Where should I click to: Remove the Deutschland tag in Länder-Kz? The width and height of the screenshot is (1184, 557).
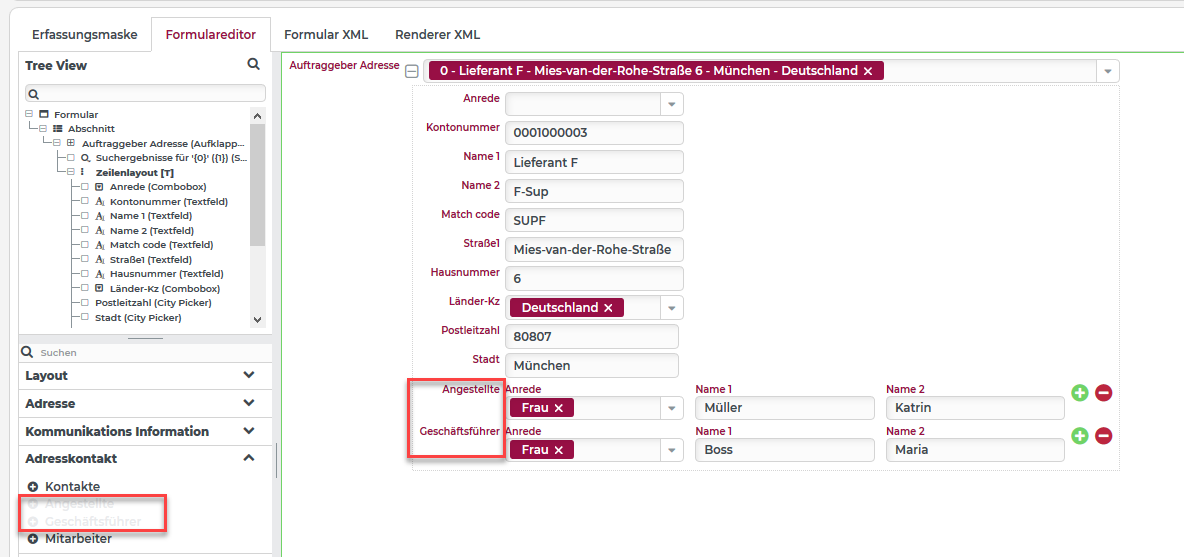[x=608, y=308]
